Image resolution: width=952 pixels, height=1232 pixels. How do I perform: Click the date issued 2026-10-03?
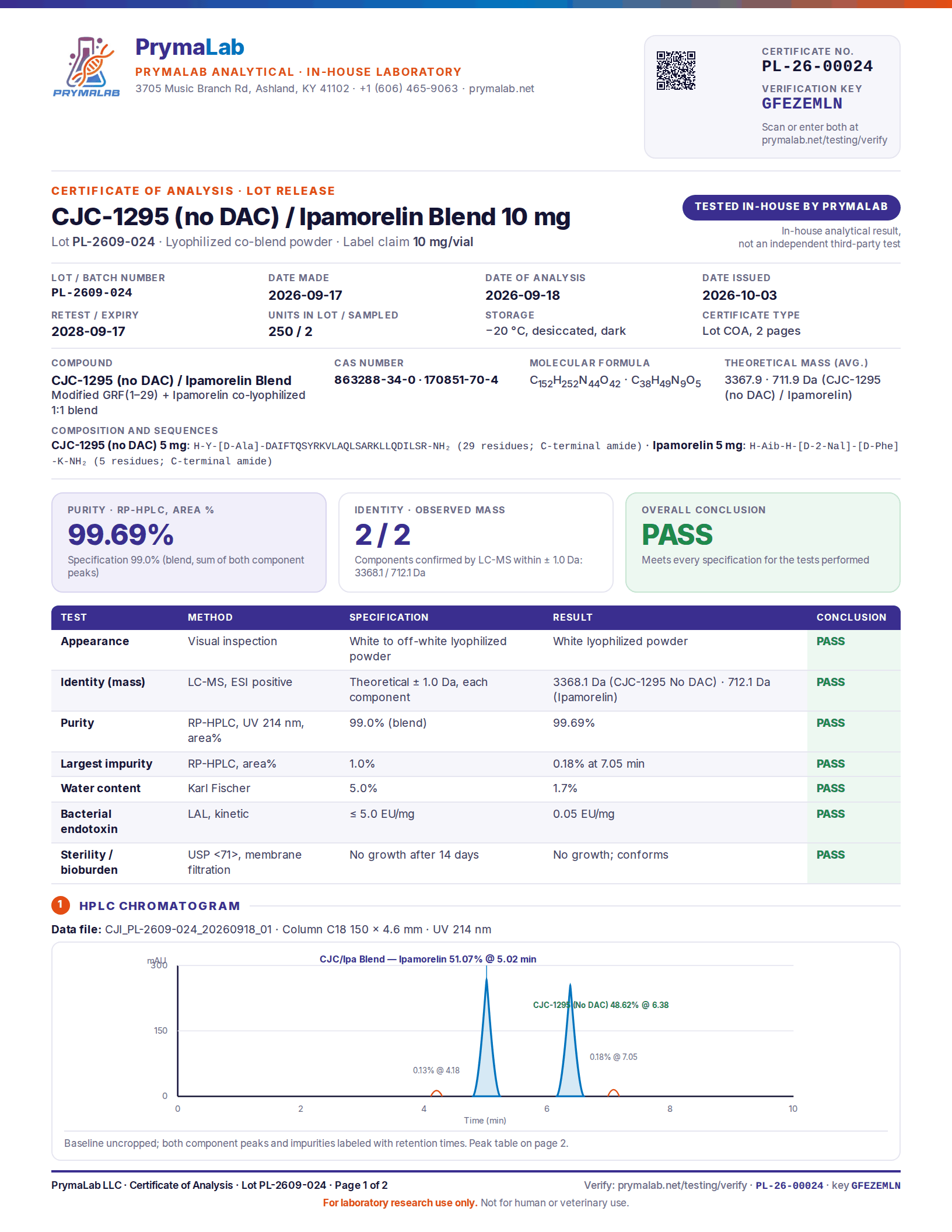739,295
